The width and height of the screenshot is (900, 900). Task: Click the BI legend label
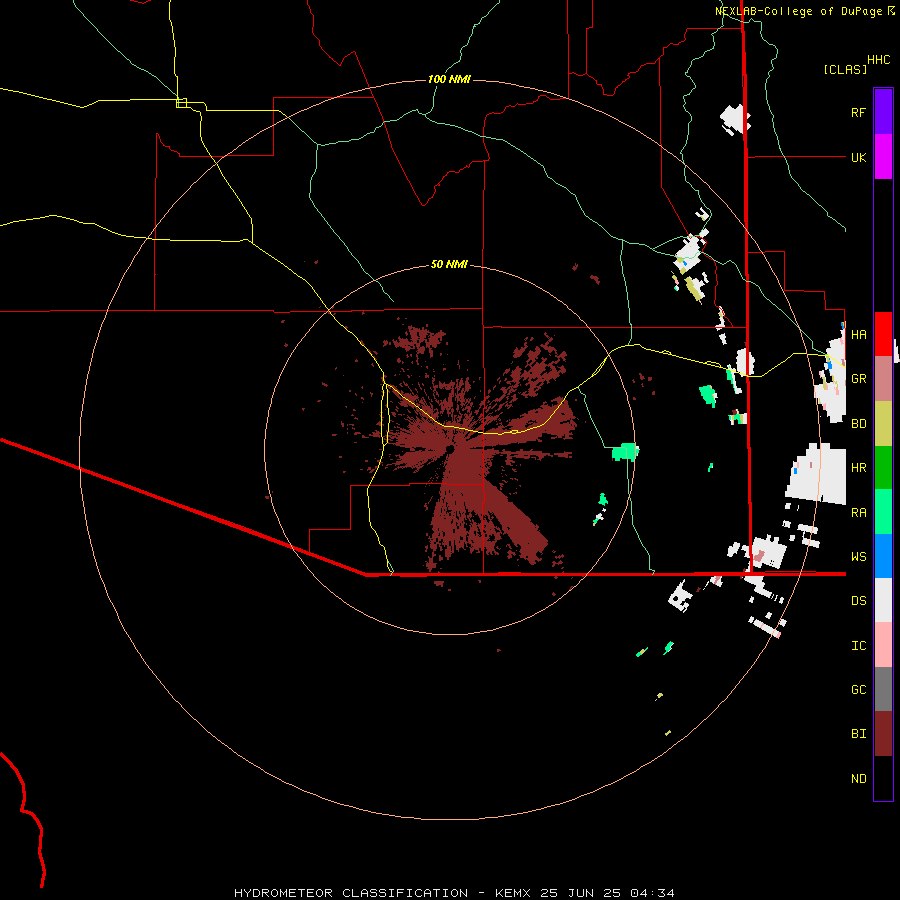(x=858, y=734)
